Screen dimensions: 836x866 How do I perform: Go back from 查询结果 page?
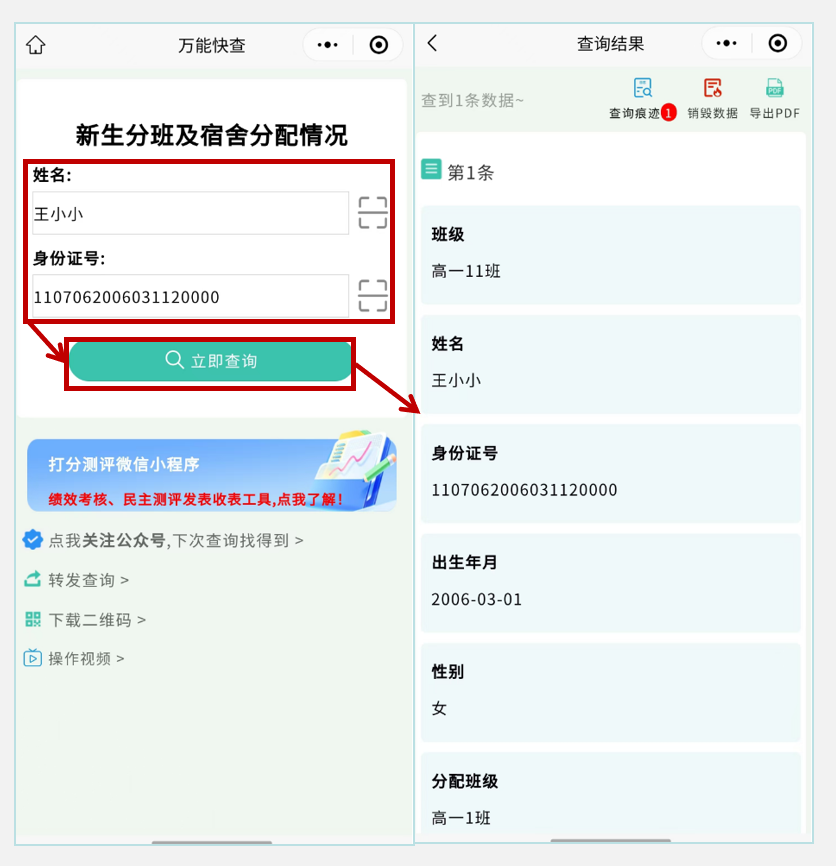click(x=432, y=43)
